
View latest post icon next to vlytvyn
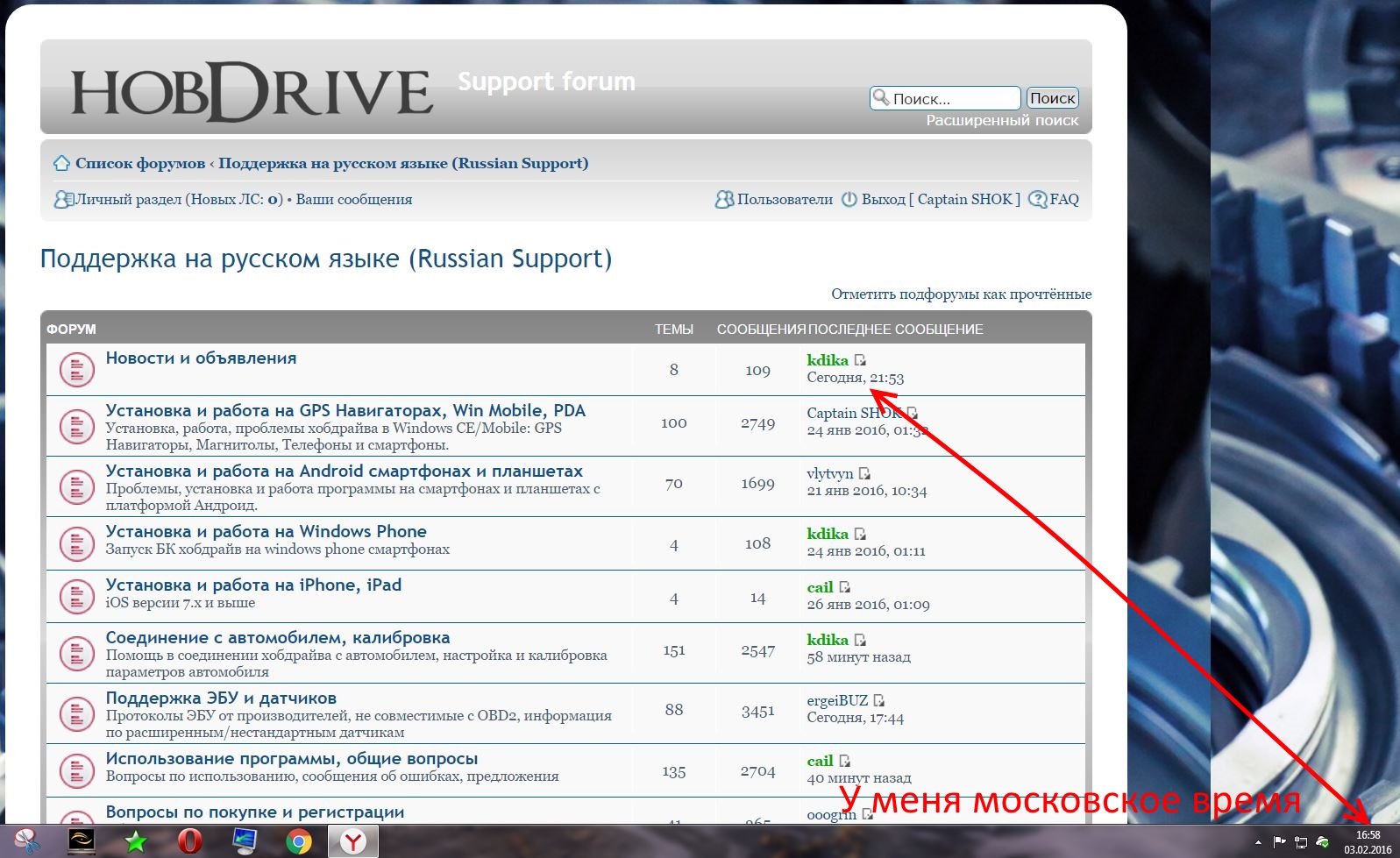click(x=864, y=473)
